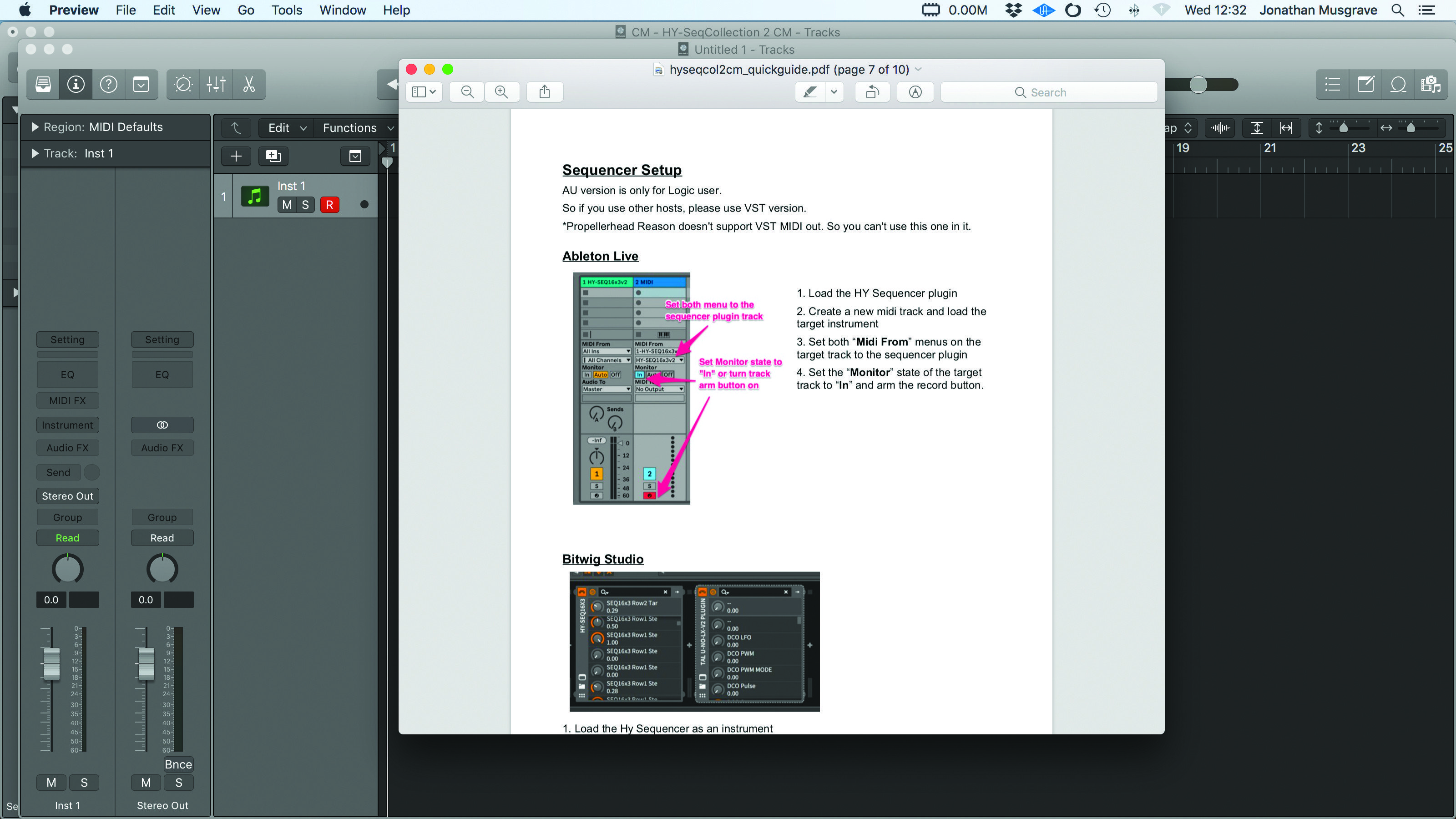Toggle M mute on Inst 1 channel strip

point(51,782)
